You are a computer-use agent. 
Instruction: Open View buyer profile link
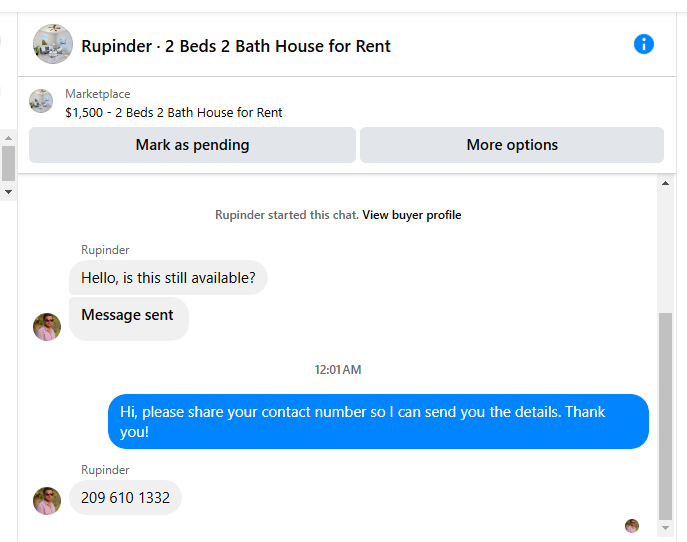[x=411, y=215]
